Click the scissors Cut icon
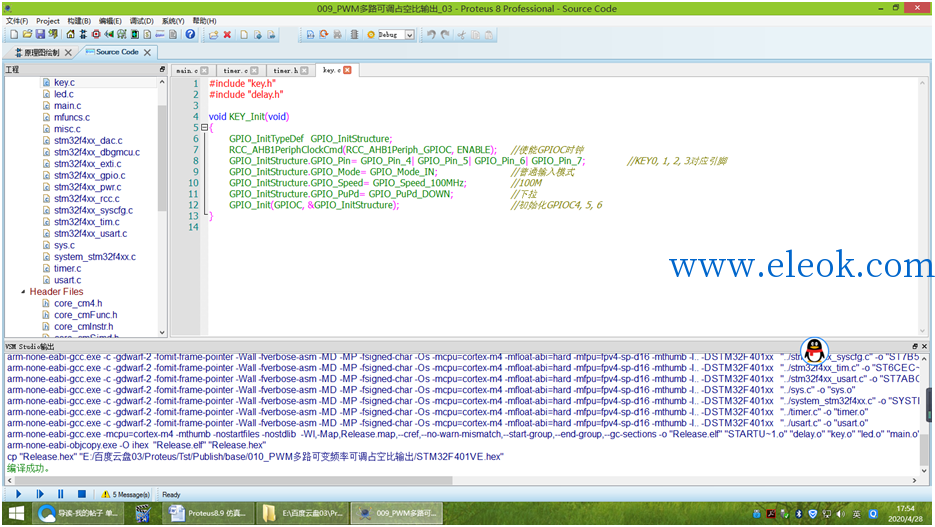The height and width of the screenshot is (527, 935). click(x=462, y=35)
